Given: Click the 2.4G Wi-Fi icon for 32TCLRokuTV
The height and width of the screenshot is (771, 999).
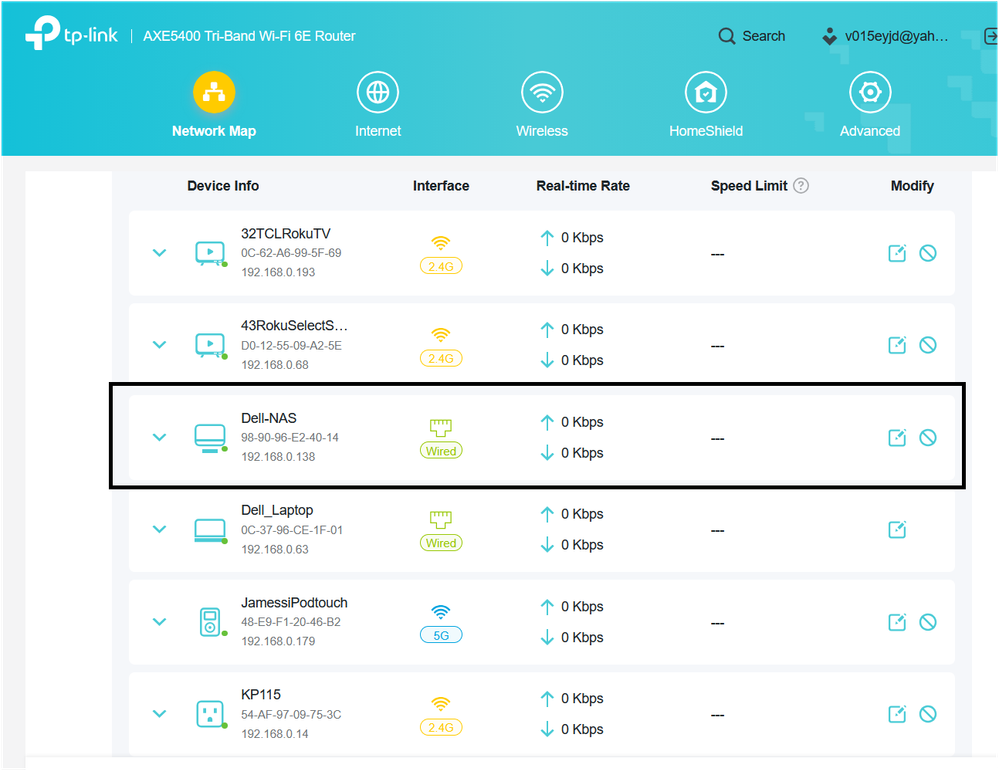Looking at the screenshot, I should (x=441, y=243).
